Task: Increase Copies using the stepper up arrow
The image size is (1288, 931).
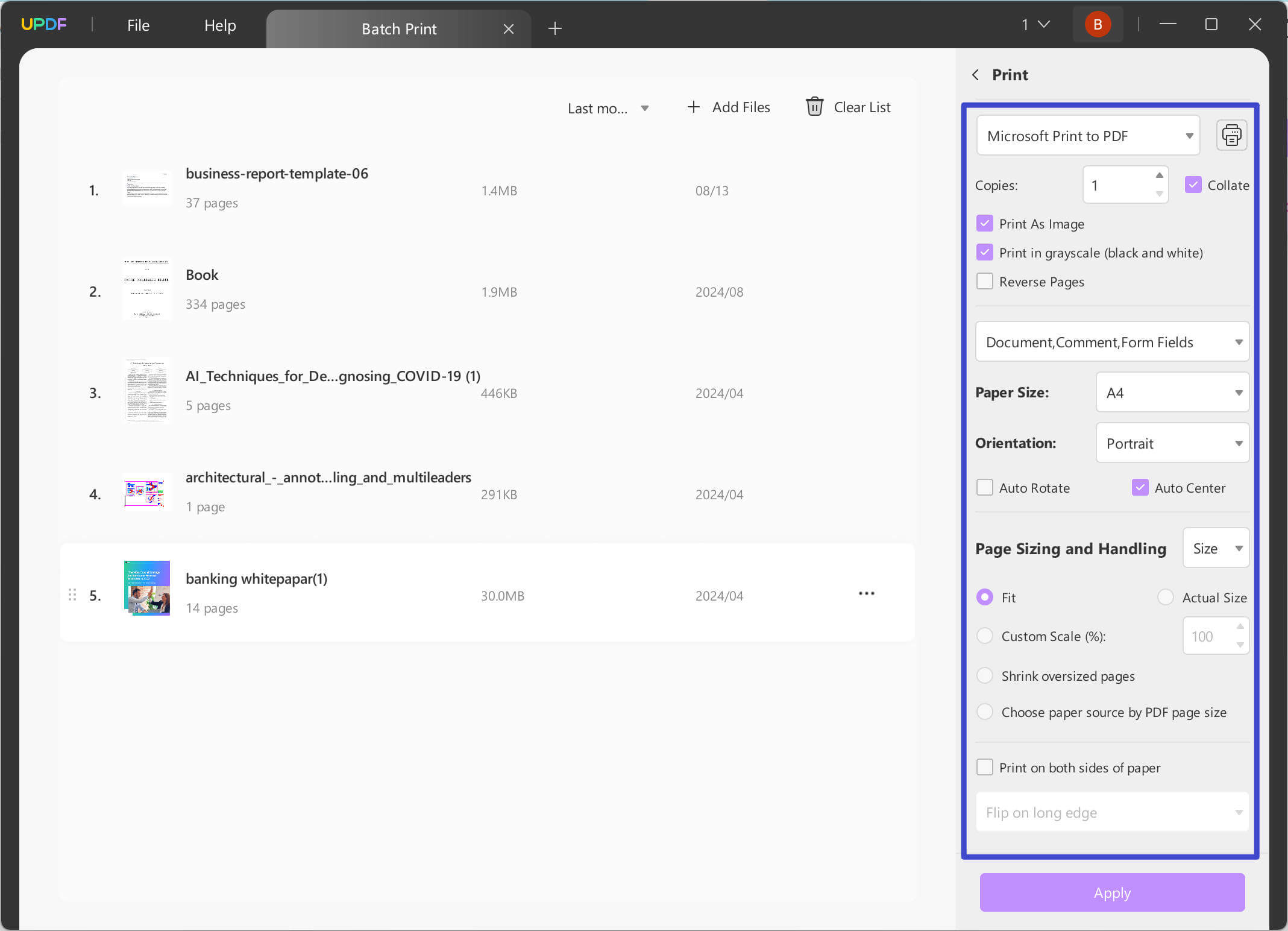Action: 1158,175
